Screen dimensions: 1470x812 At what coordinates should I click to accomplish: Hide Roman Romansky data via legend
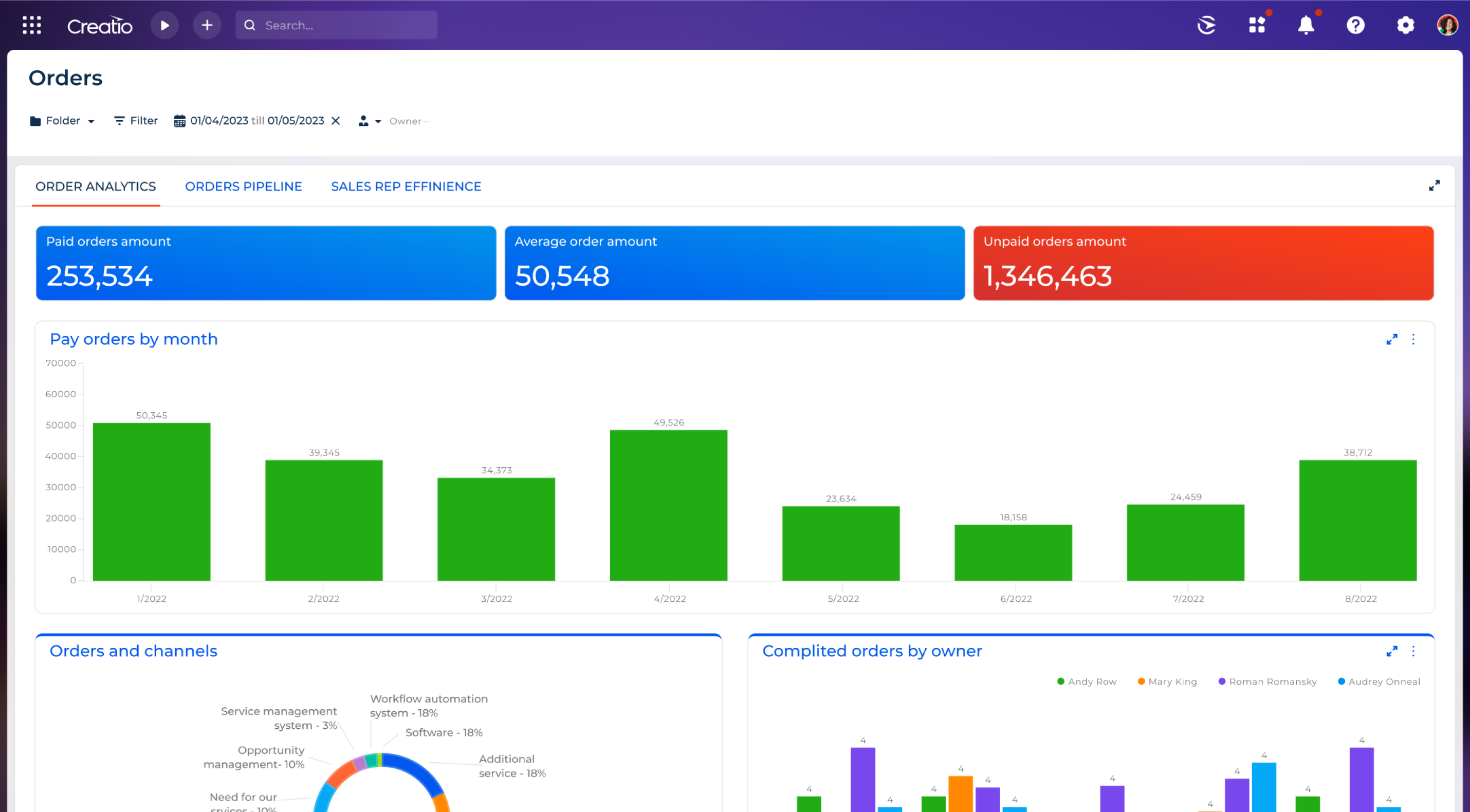[x=1267, y=681]
